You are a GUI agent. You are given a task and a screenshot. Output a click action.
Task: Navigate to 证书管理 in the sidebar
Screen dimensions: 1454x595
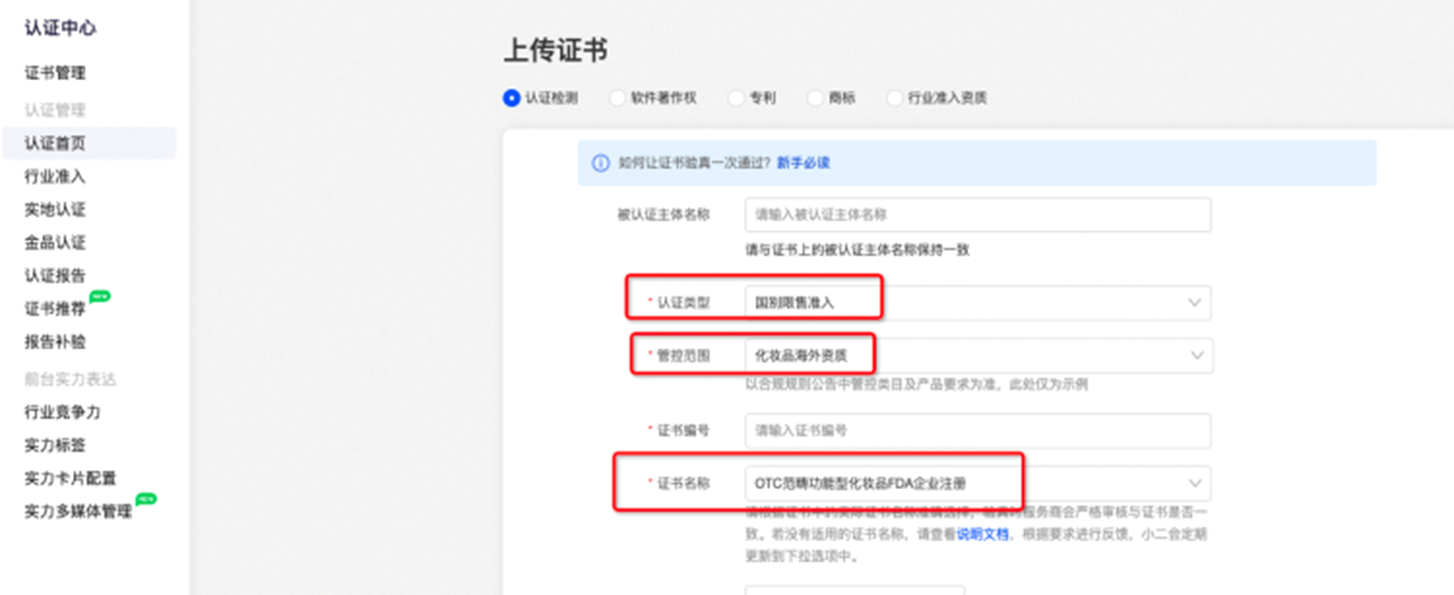pyautogui.click(x=54, y=72)
